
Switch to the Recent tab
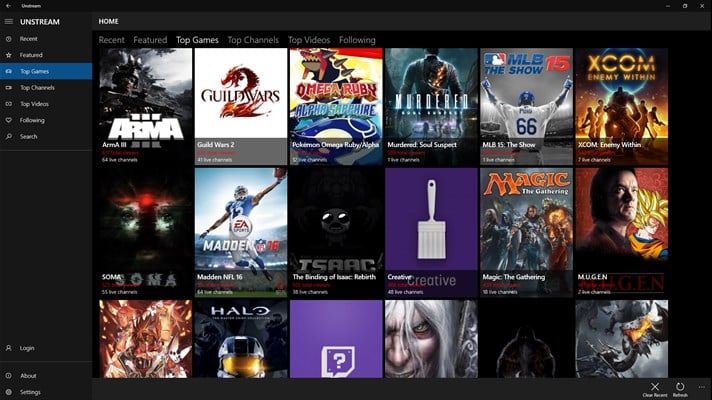(x=111, y=40)
